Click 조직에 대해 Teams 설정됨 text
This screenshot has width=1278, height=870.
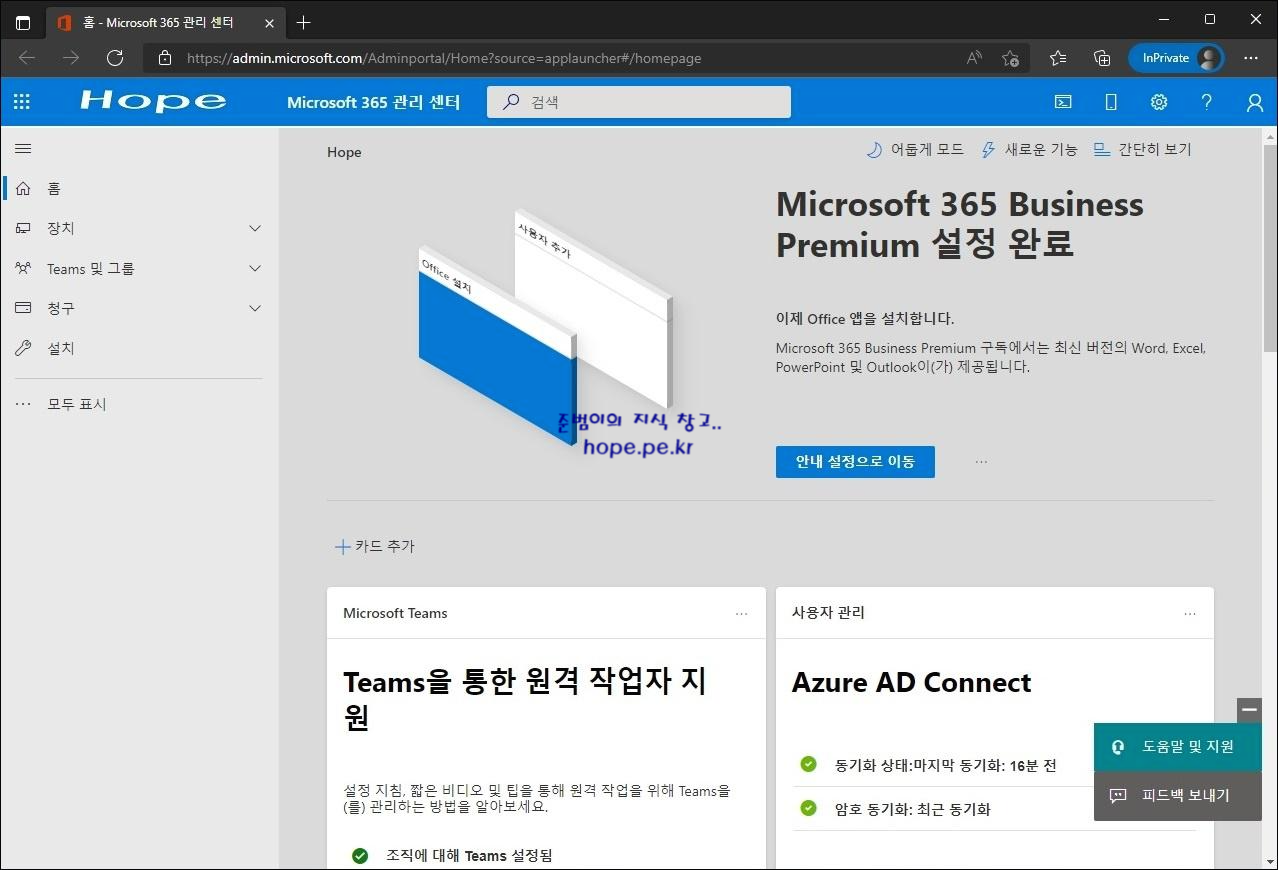click(469, 855)
